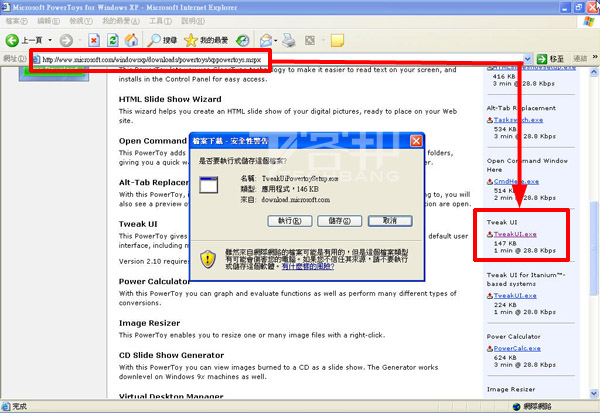Viewport: 600px width, 413px height.
Task: Click the page scrollbar down arrow
Action: coord(594,393)
